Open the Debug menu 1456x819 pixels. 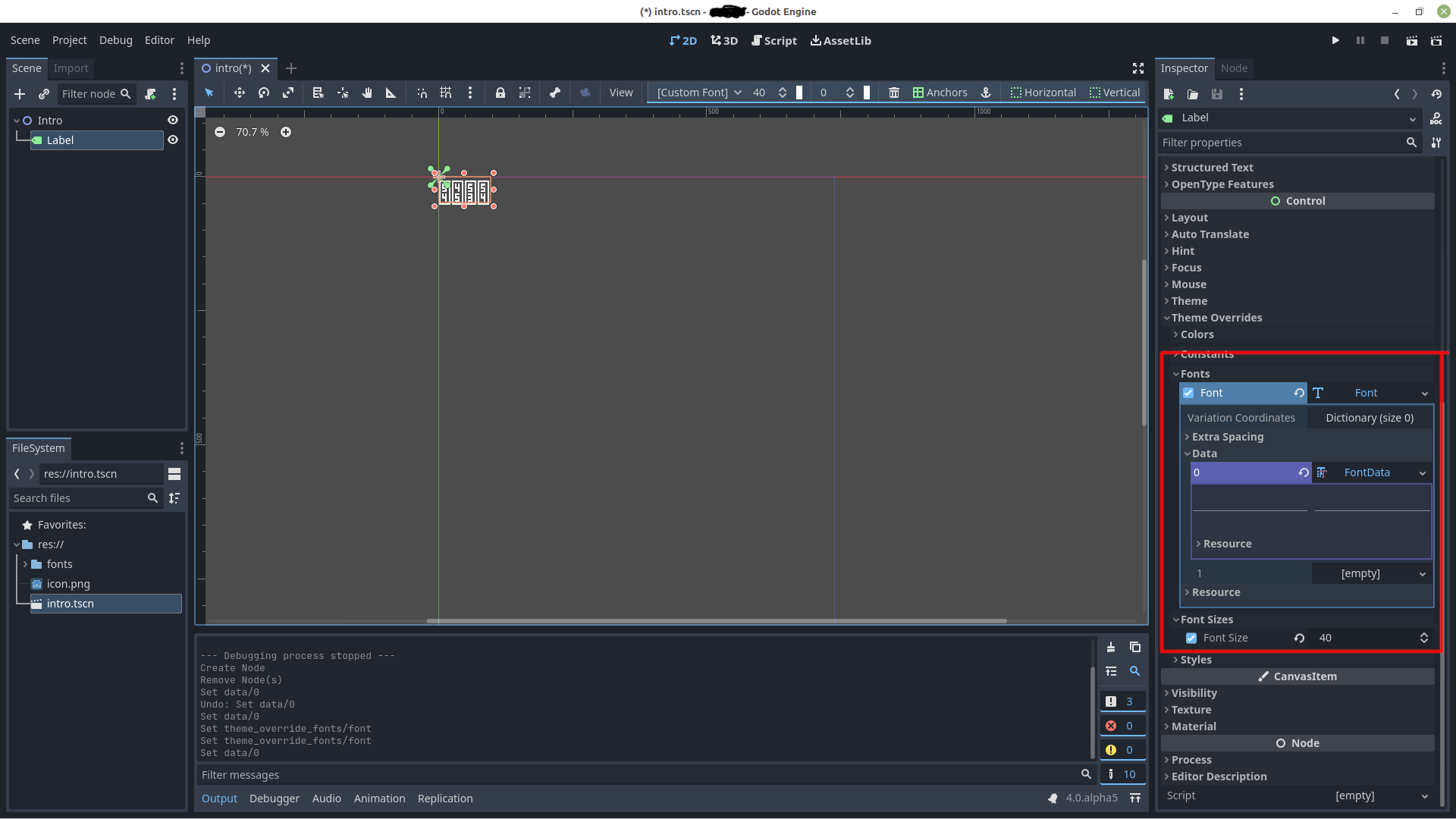(115, 40)
